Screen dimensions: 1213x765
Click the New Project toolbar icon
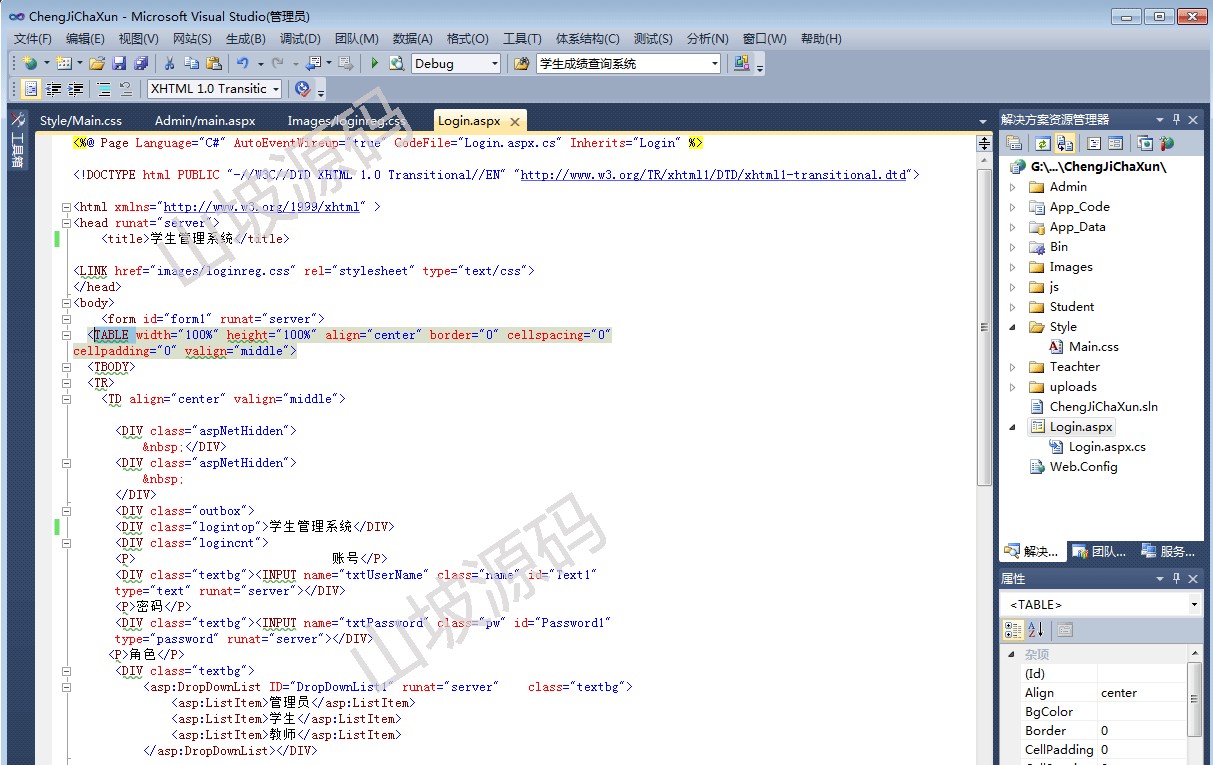click(30, 63)
